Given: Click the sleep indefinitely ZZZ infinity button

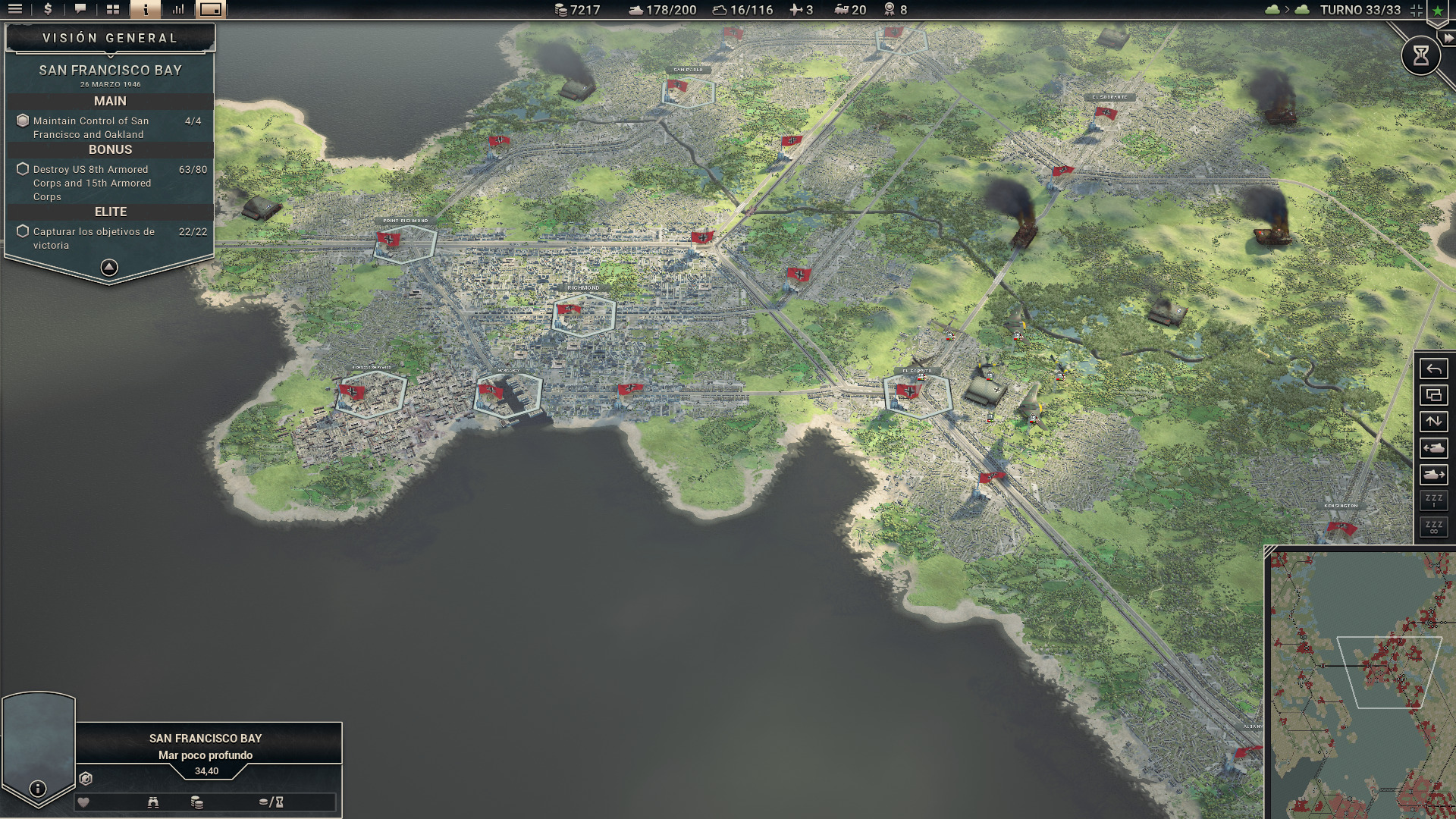Looking at the screenshot, I should 1433,527.
